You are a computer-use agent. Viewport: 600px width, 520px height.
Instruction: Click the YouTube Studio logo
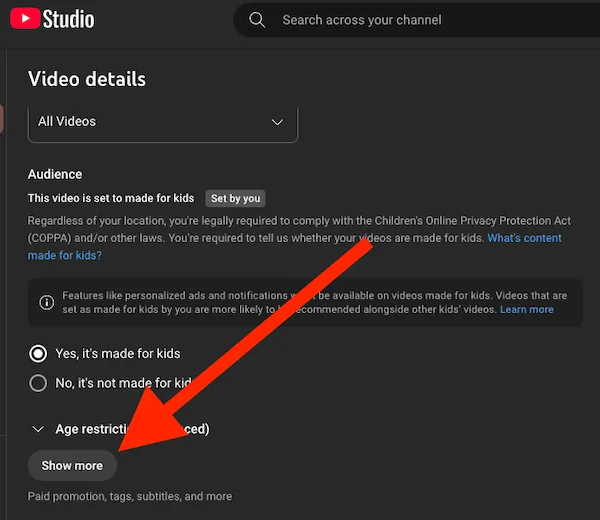(52, 19)
